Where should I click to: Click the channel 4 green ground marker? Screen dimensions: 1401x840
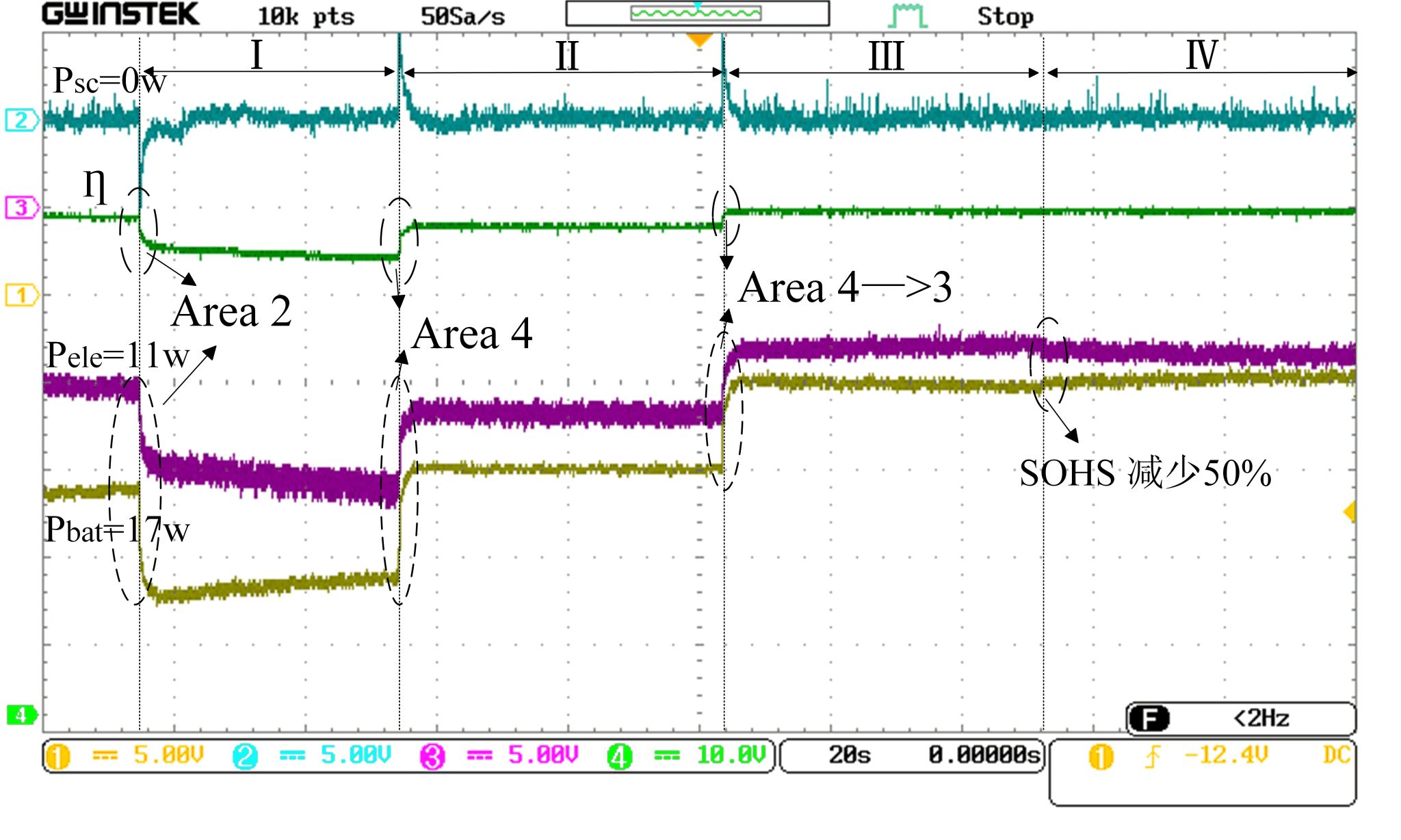coord(21,716)
